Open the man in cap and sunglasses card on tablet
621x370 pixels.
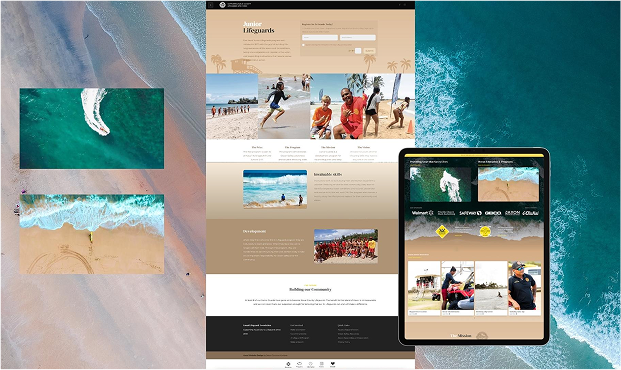(x=525, y=288)
